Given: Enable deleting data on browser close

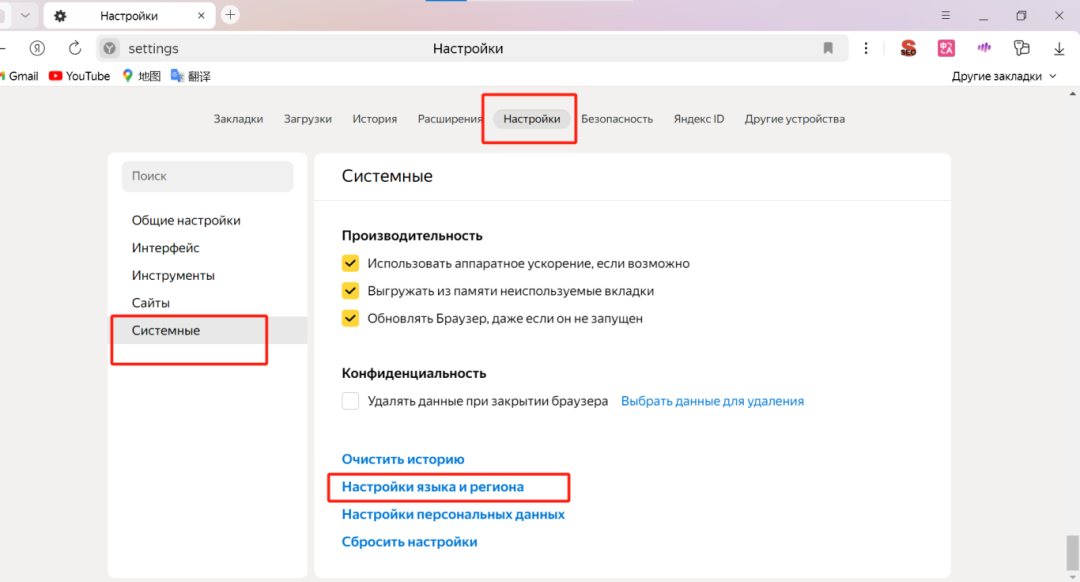Looking at the screenshot, I should [x=350, y=401].
